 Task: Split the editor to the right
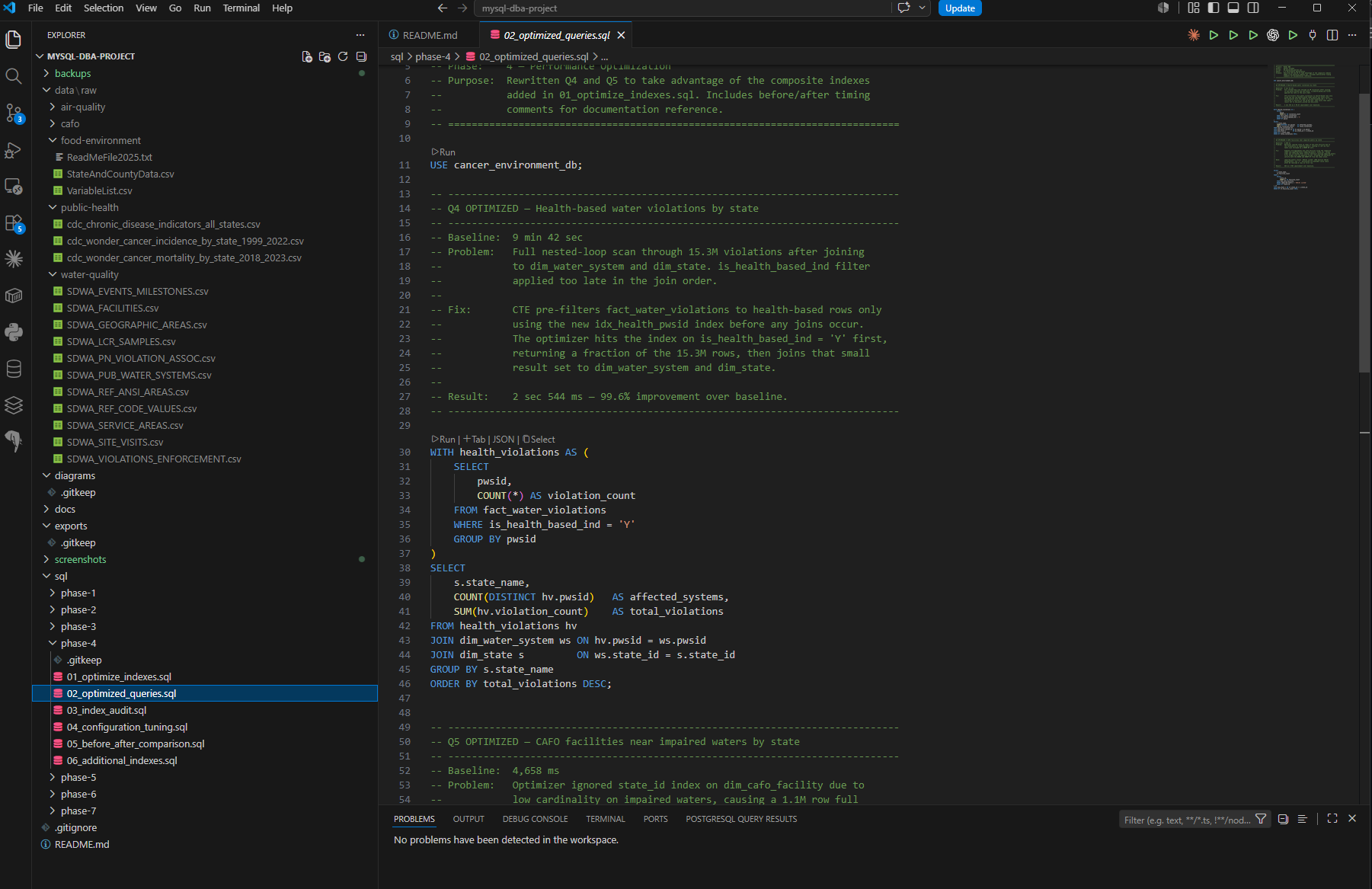(1332, 35)
